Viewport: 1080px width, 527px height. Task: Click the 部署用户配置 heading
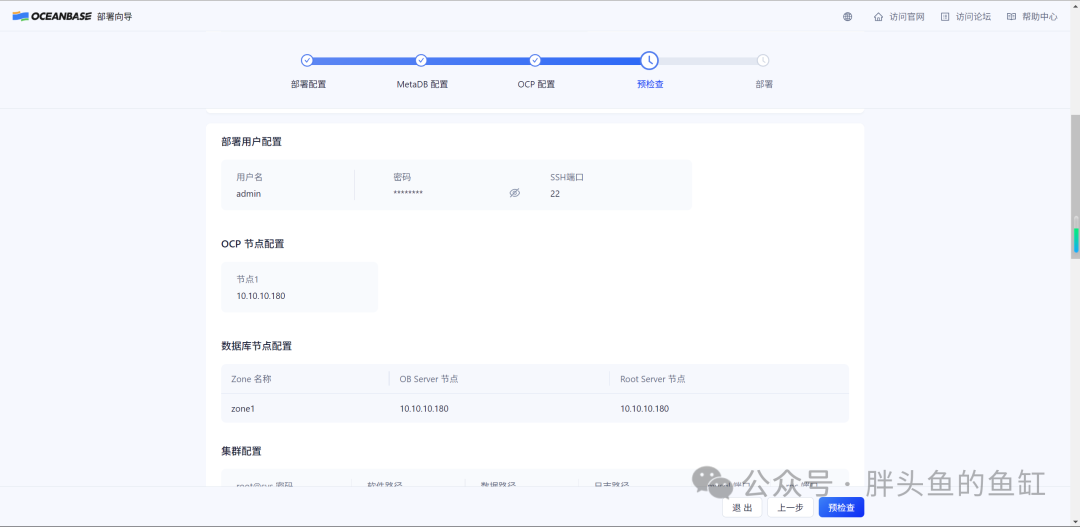click(251, 142)
